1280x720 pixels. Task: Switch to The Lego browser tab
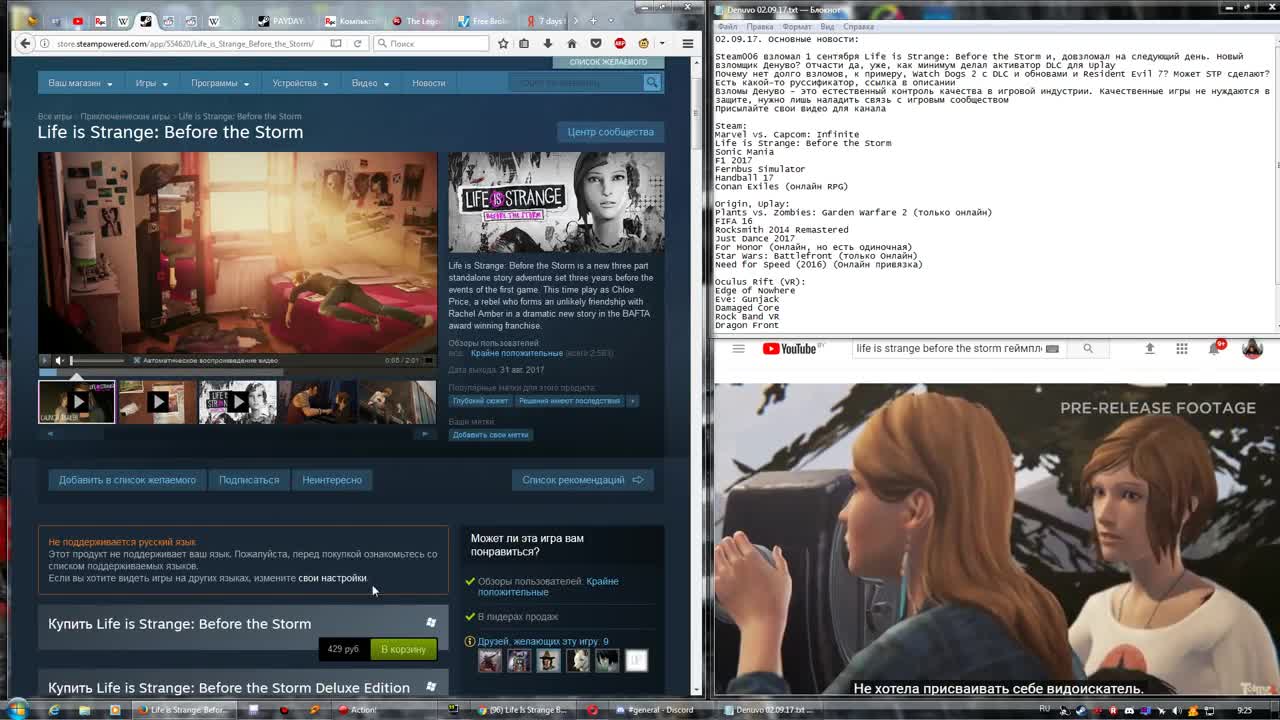tap(418, 21)
